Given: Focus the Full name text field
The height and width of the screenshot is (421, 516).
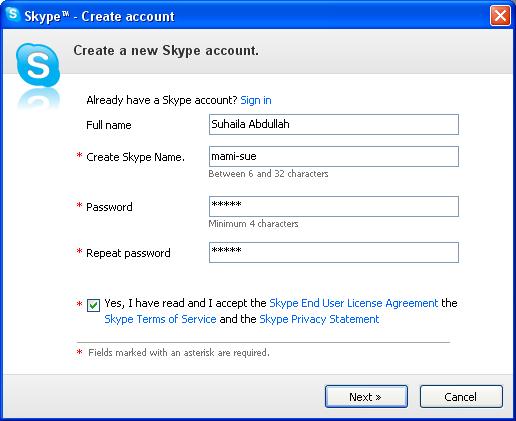Looking at the screenshot, I should tap(334, 124).
